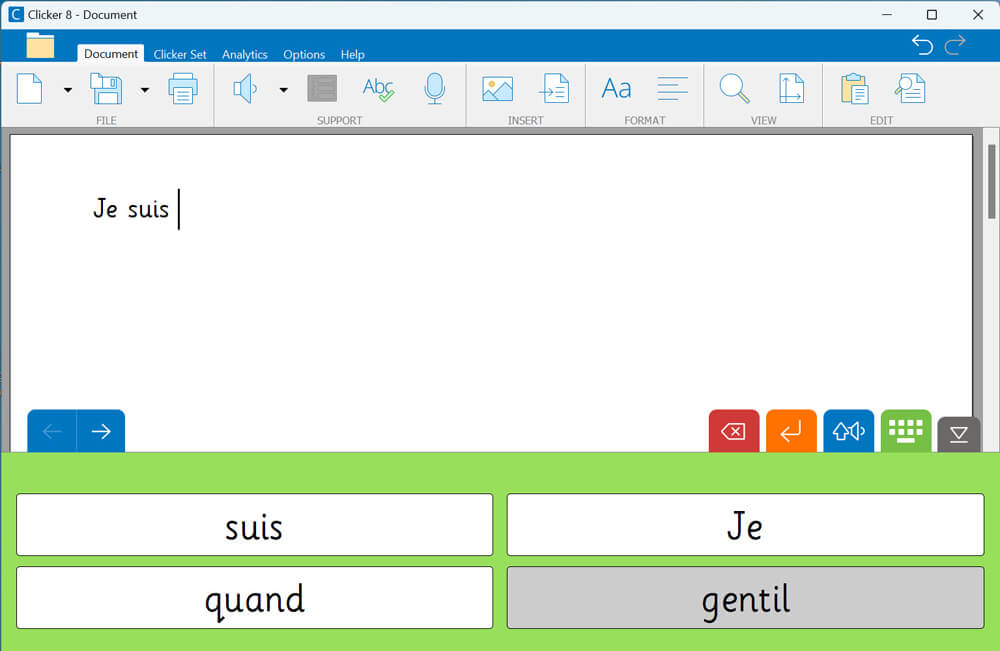
Task: Toggle the green on-screen keyboard button
Action: click(x=906, y=431)
